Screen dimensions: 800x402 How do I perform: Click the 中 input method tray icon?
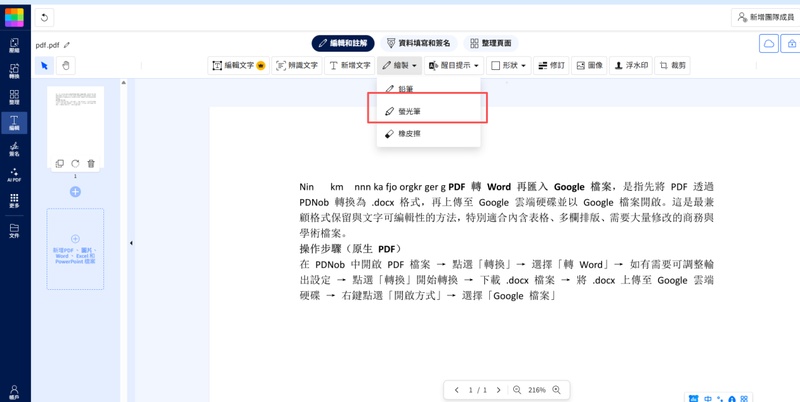coord(708,398)
